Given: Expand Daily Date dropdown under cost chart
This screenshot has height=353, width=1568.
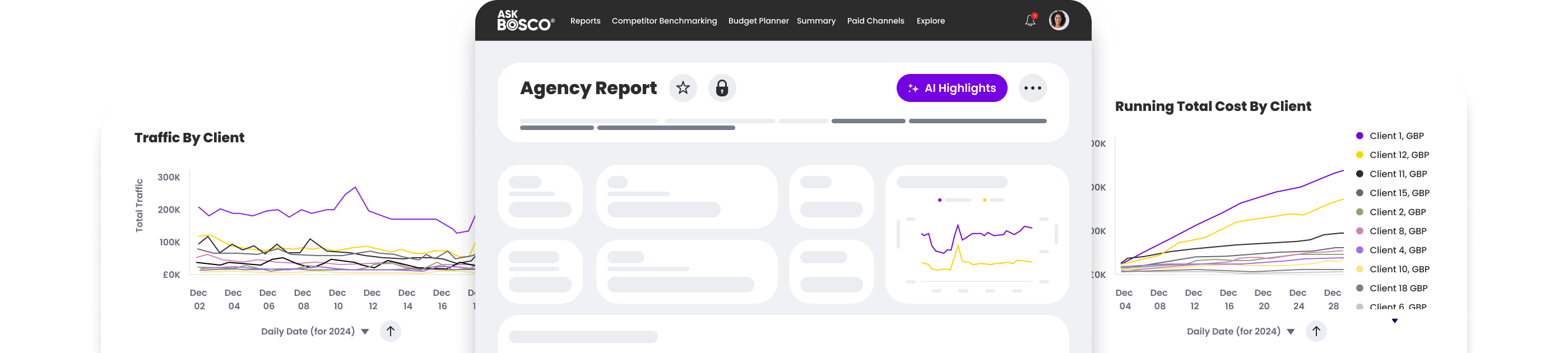Looking at the screenshot, I should click(x=1291, y=332).
